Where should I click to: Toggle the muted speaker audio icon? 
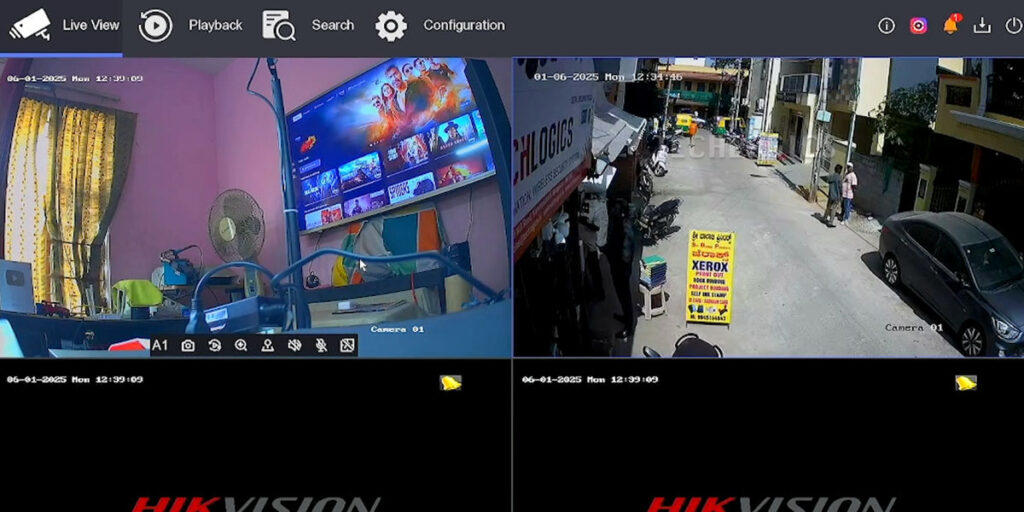(x=294, y=346)
